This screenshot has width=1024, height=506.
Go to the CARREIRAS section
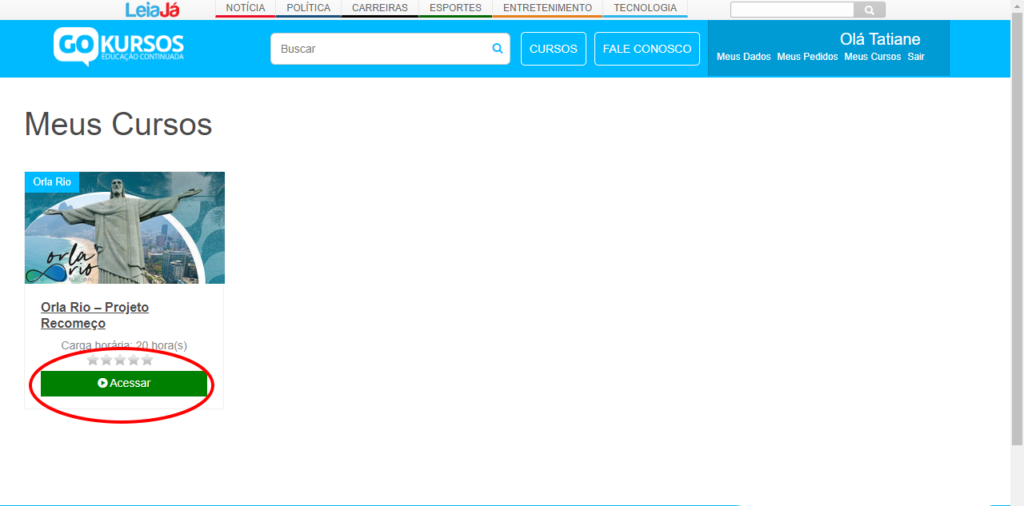[379, 8]
